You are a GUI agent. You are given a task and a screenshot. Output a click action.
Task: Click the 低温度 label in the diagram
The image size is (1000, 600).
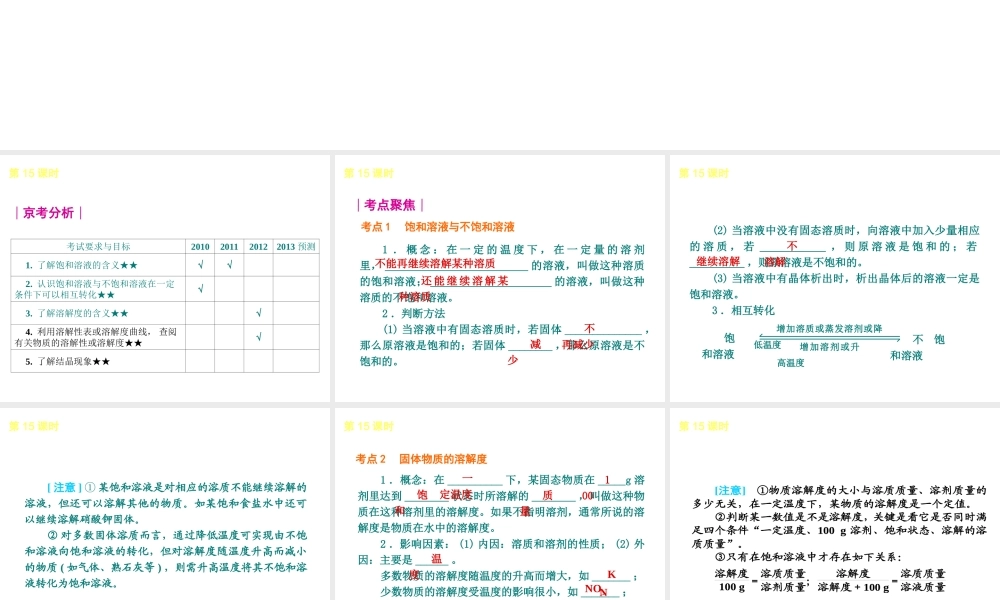[767, 345]
